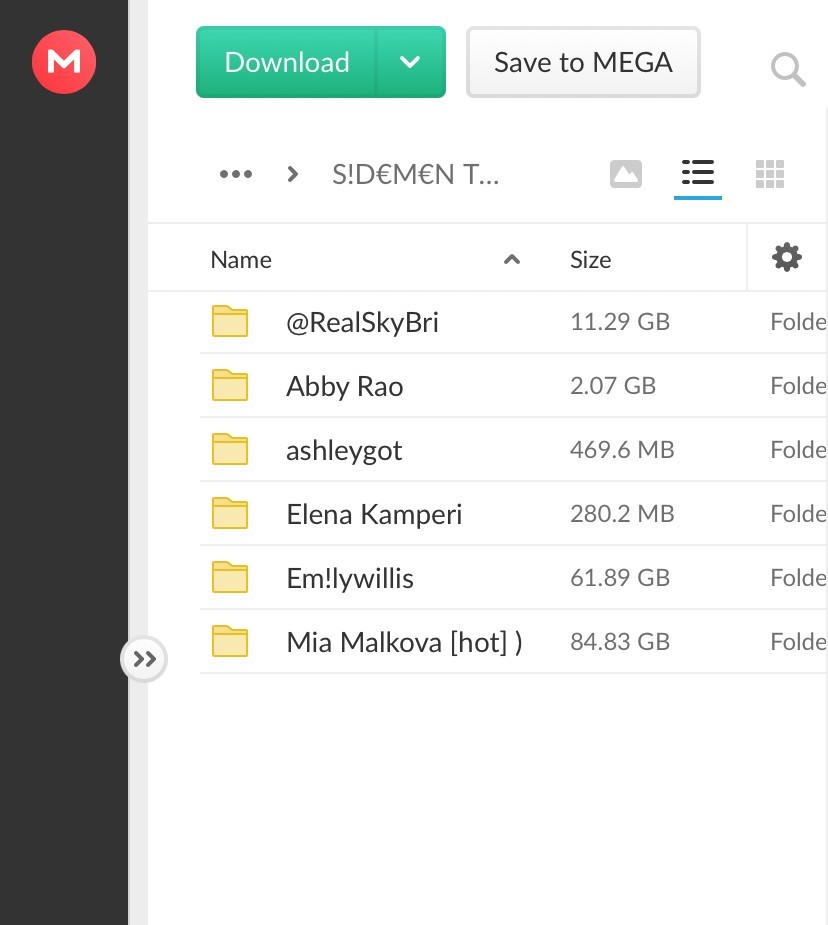Select the Mia Malkova [hot] ) name
828x925 pixels.
405,642
